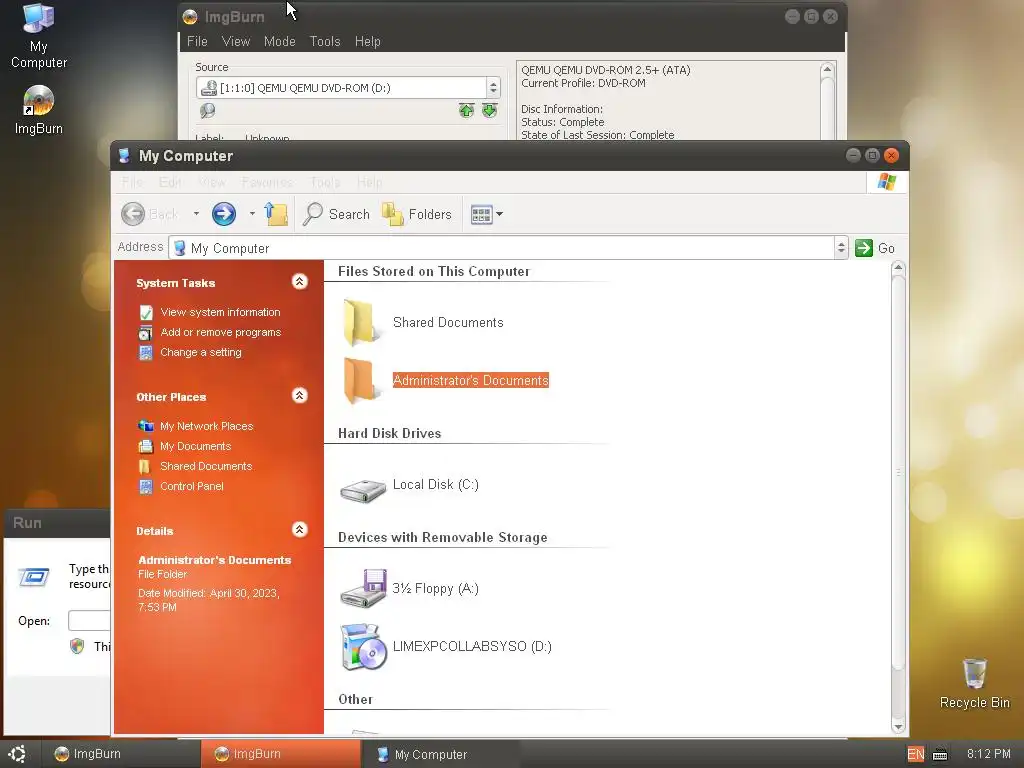The width and height of the screenshot is (1024, 768).
Task: Collapse the Details section
Action: click(300, 530)
